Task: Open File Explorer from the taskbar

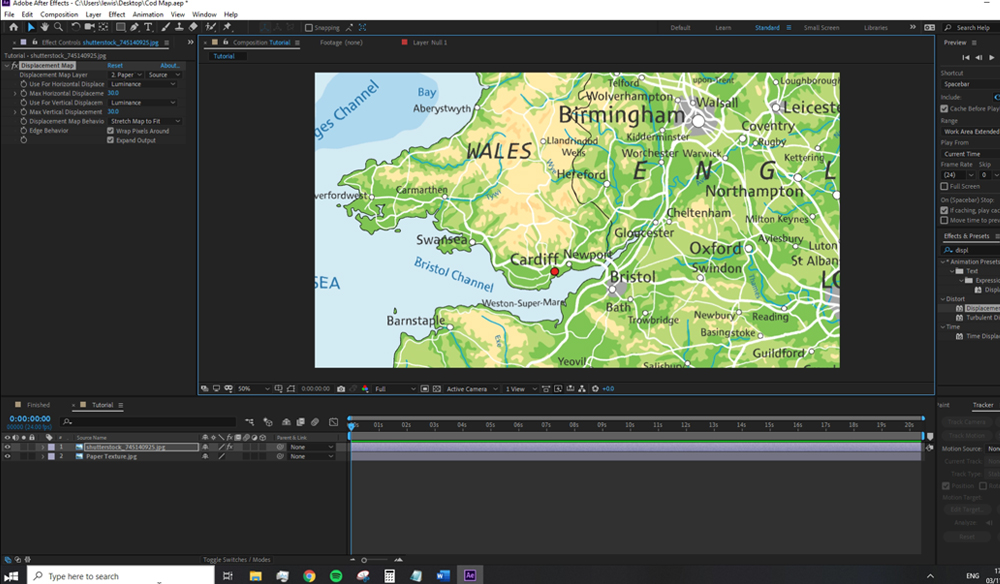Action: tap(255, 576)
